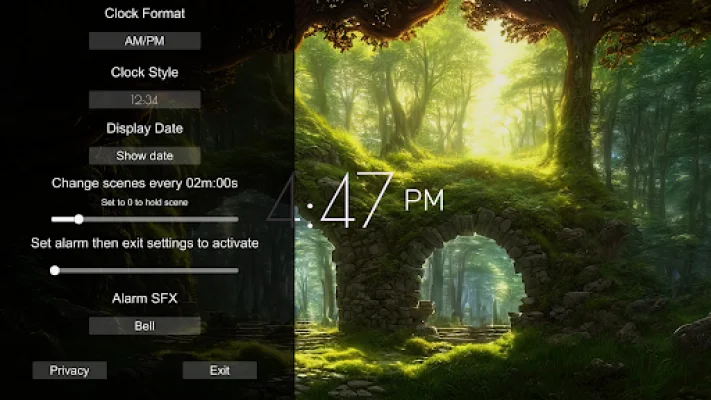Open the Privacy page

tap(69, 370)
